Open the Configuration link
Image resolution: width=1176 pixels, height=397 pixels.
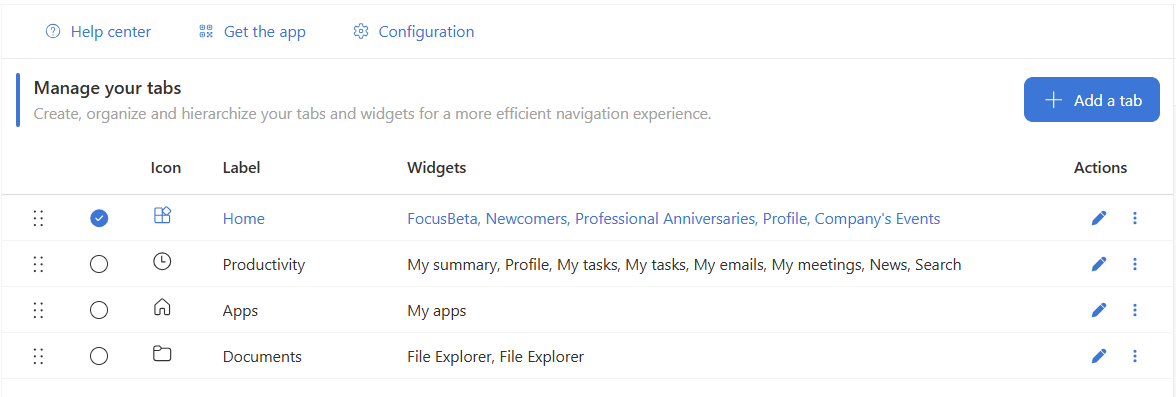coord(413,32)
